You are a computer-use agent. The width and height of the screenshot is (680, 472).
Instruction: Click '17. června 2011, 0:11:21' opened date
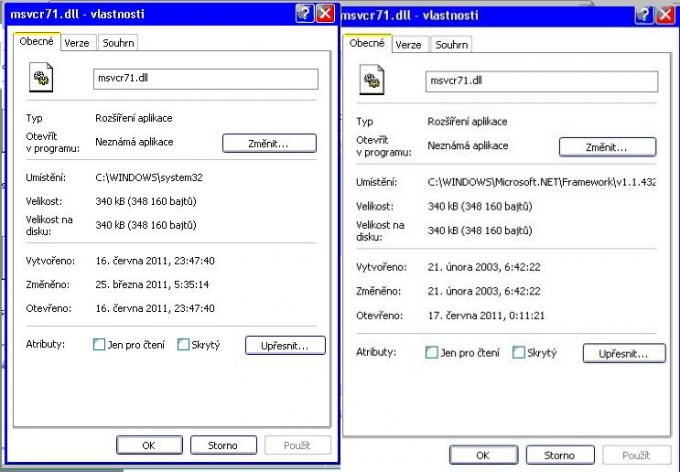pyautogui.click(x=486, y=315)
